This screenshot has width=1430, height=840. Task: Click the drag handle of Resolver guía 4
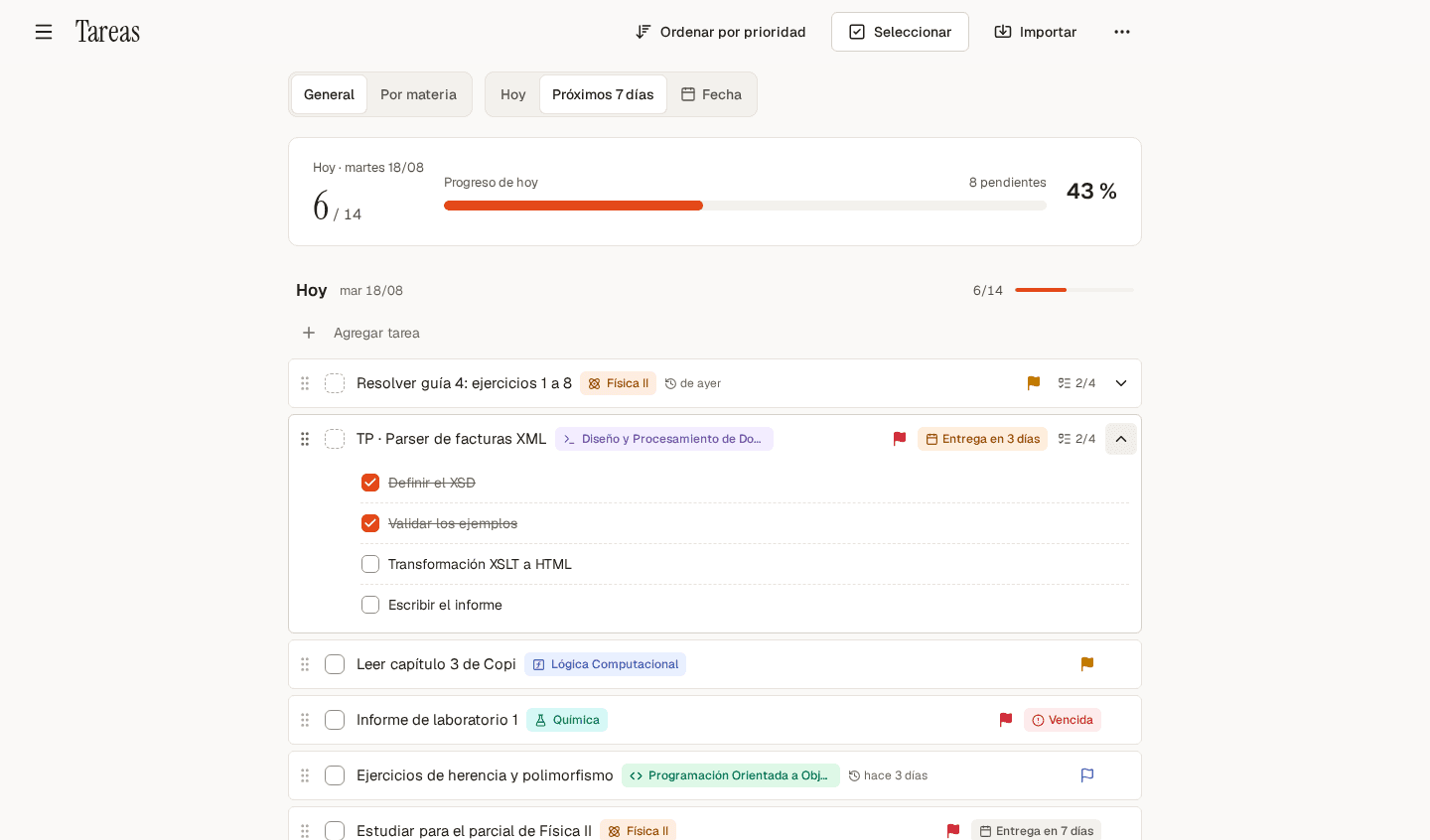305,383
